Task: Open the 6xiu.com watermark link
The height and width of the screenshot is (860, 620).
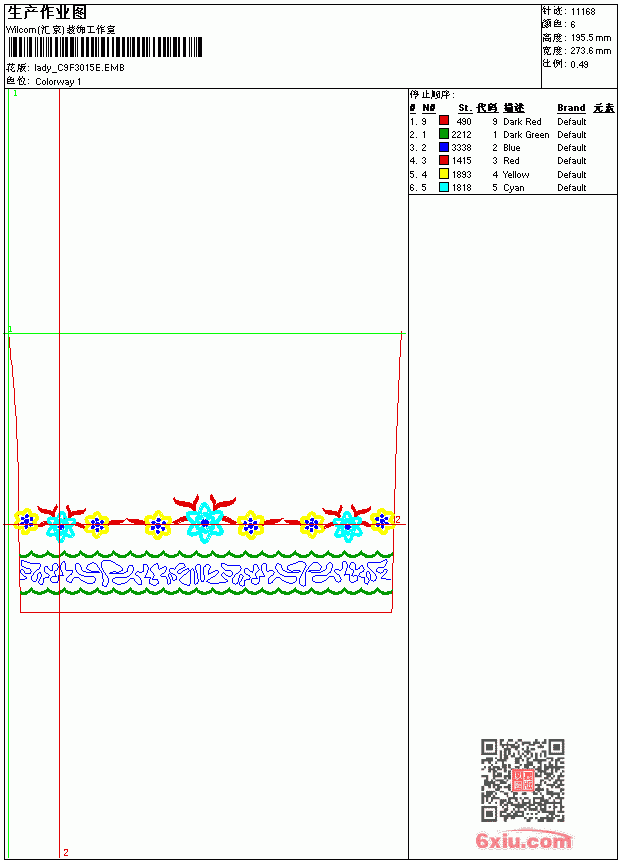Action: [523, 840]
